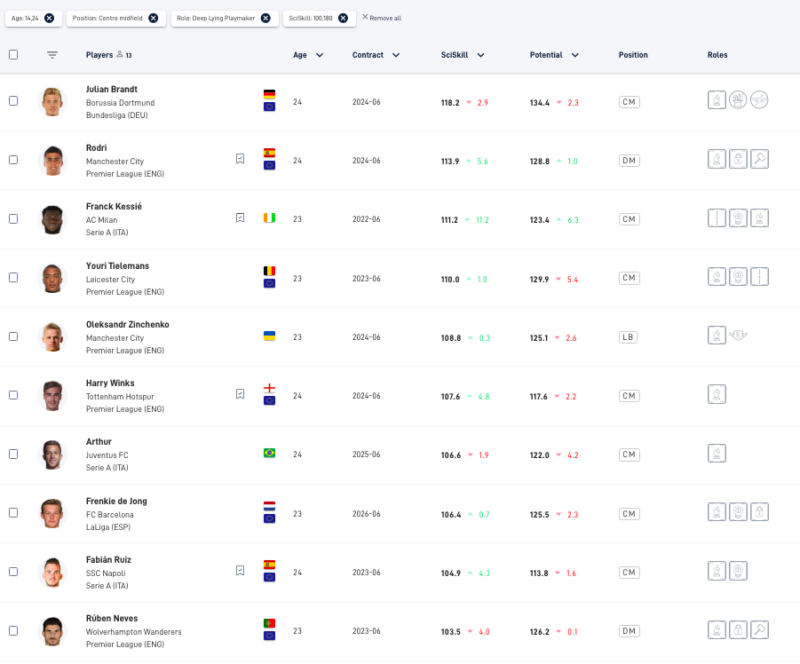800x664 pixels.
Task: Tick the select-all checkbox in table header
Action: (13, 55)
